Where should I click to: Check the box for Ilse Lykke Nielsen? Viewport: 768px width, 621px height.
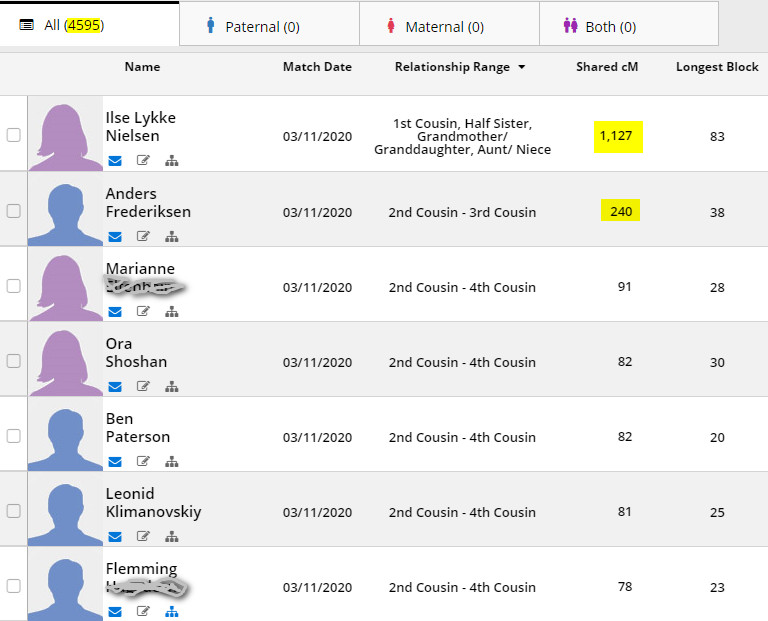14,135
